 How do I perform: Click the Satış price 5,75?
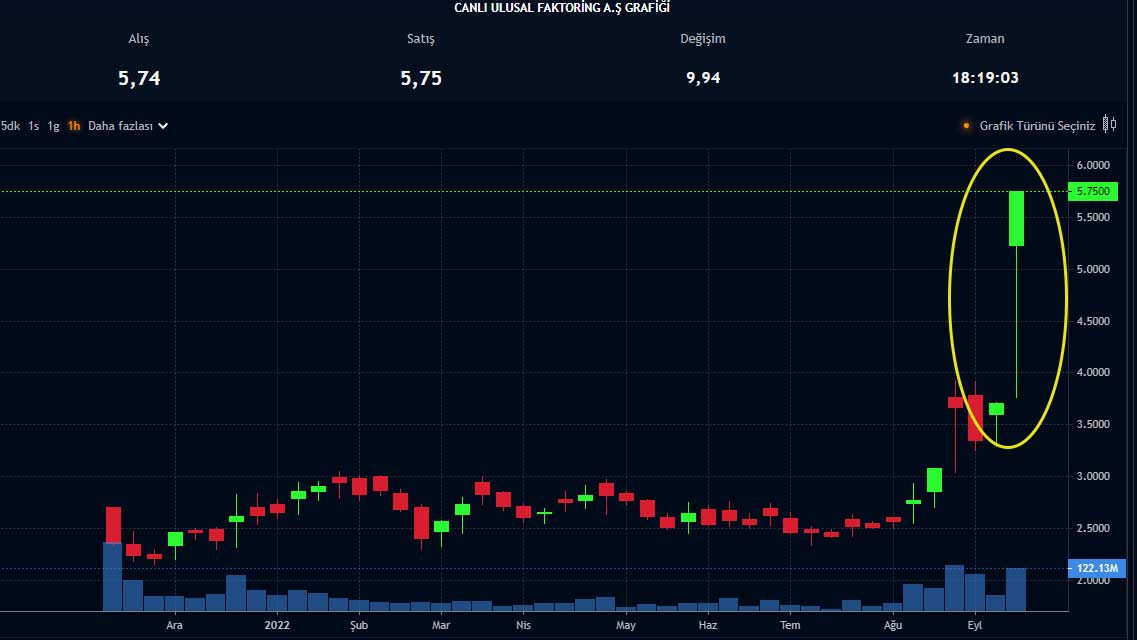[421, 78]
